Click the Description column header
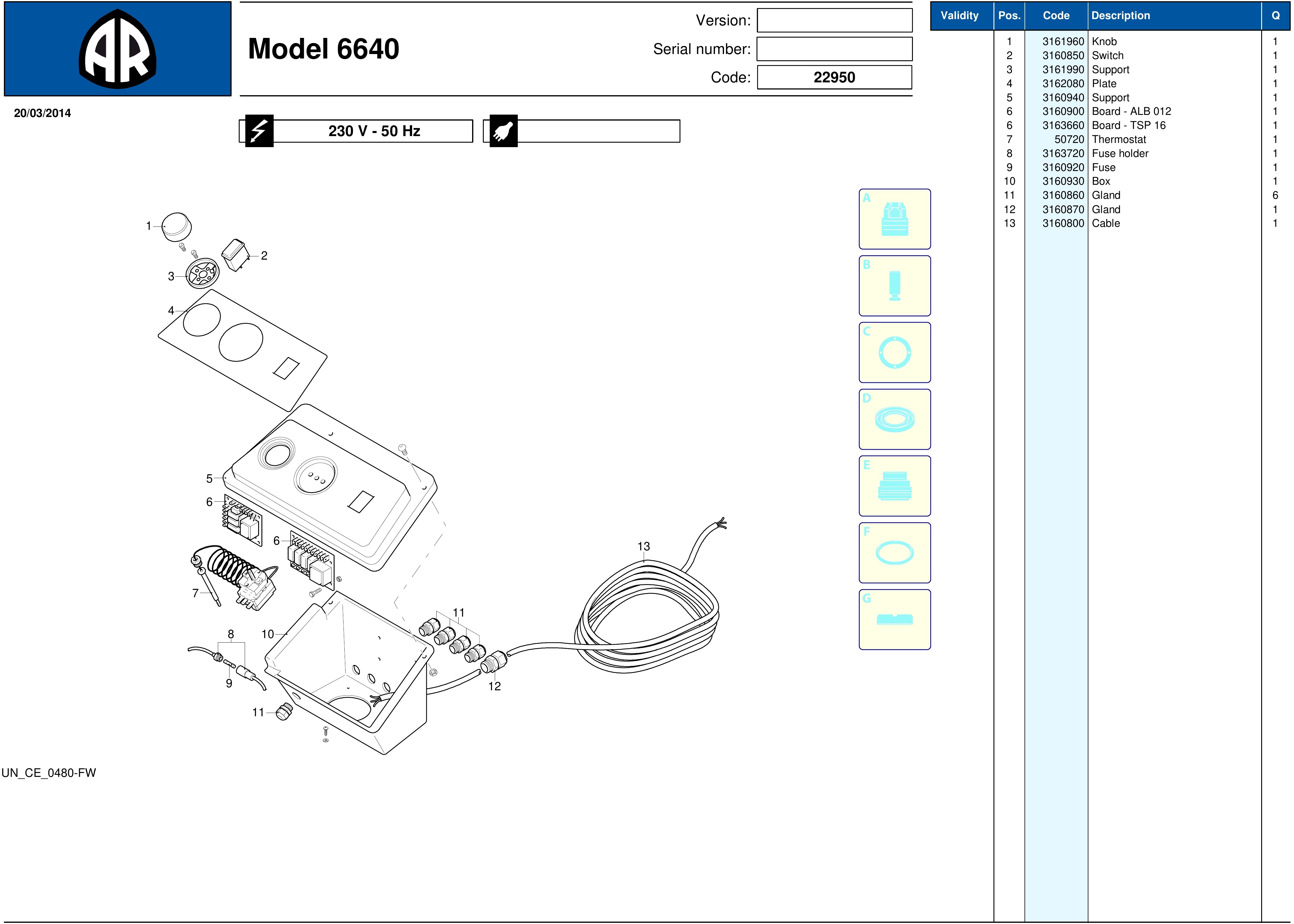Screen dimensions: 1294x924 pos(1120,16)
